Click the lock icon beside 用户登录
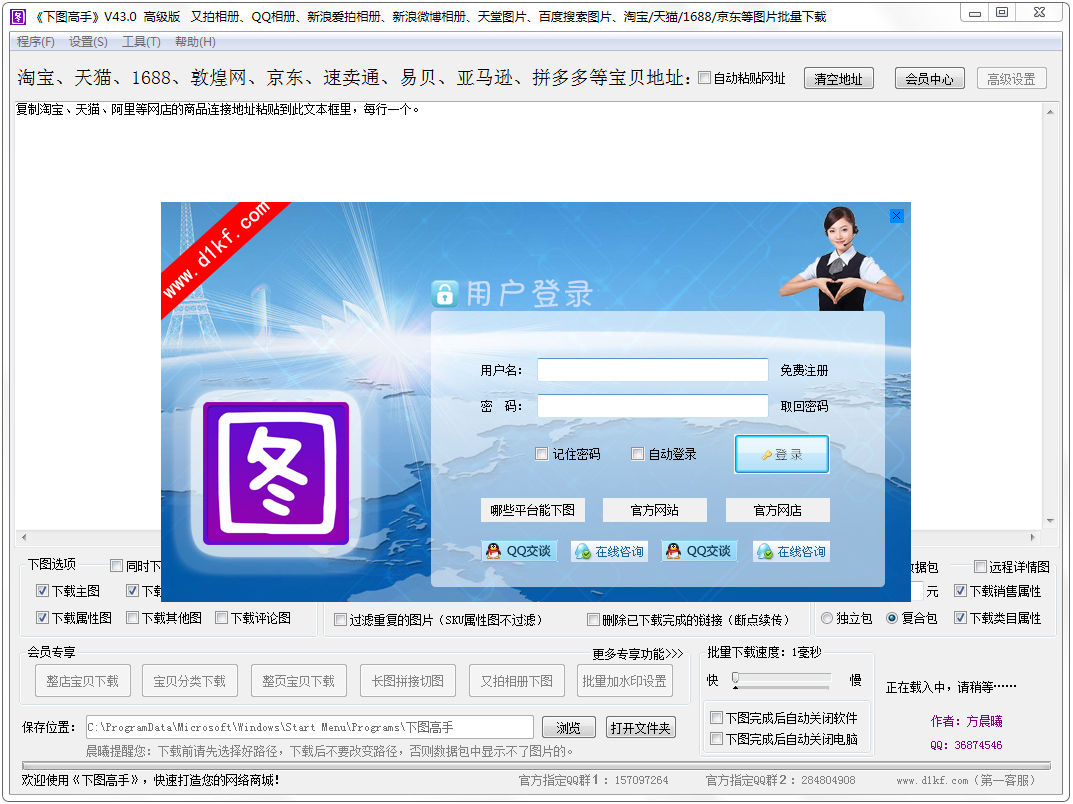 click(x=445, y=294)
